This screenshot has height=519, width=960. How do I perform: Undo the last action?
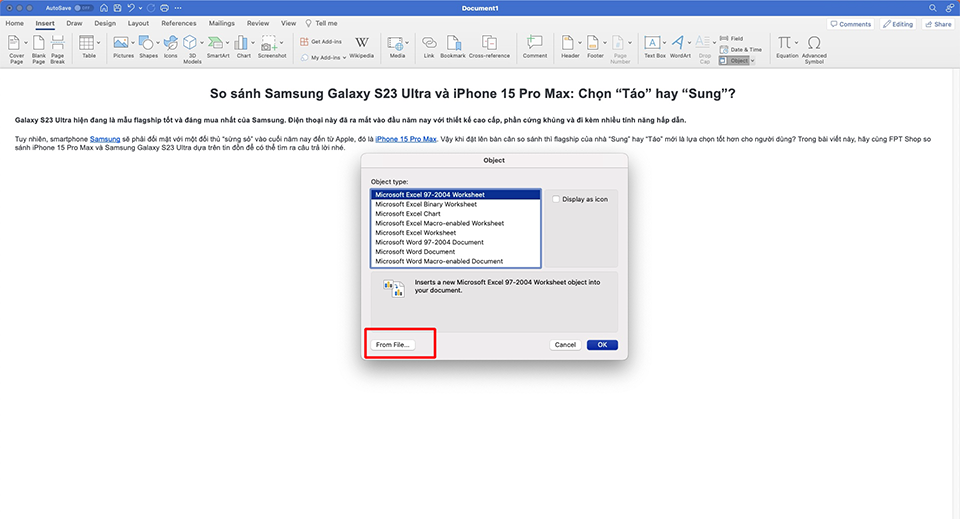tap(130, 8)
